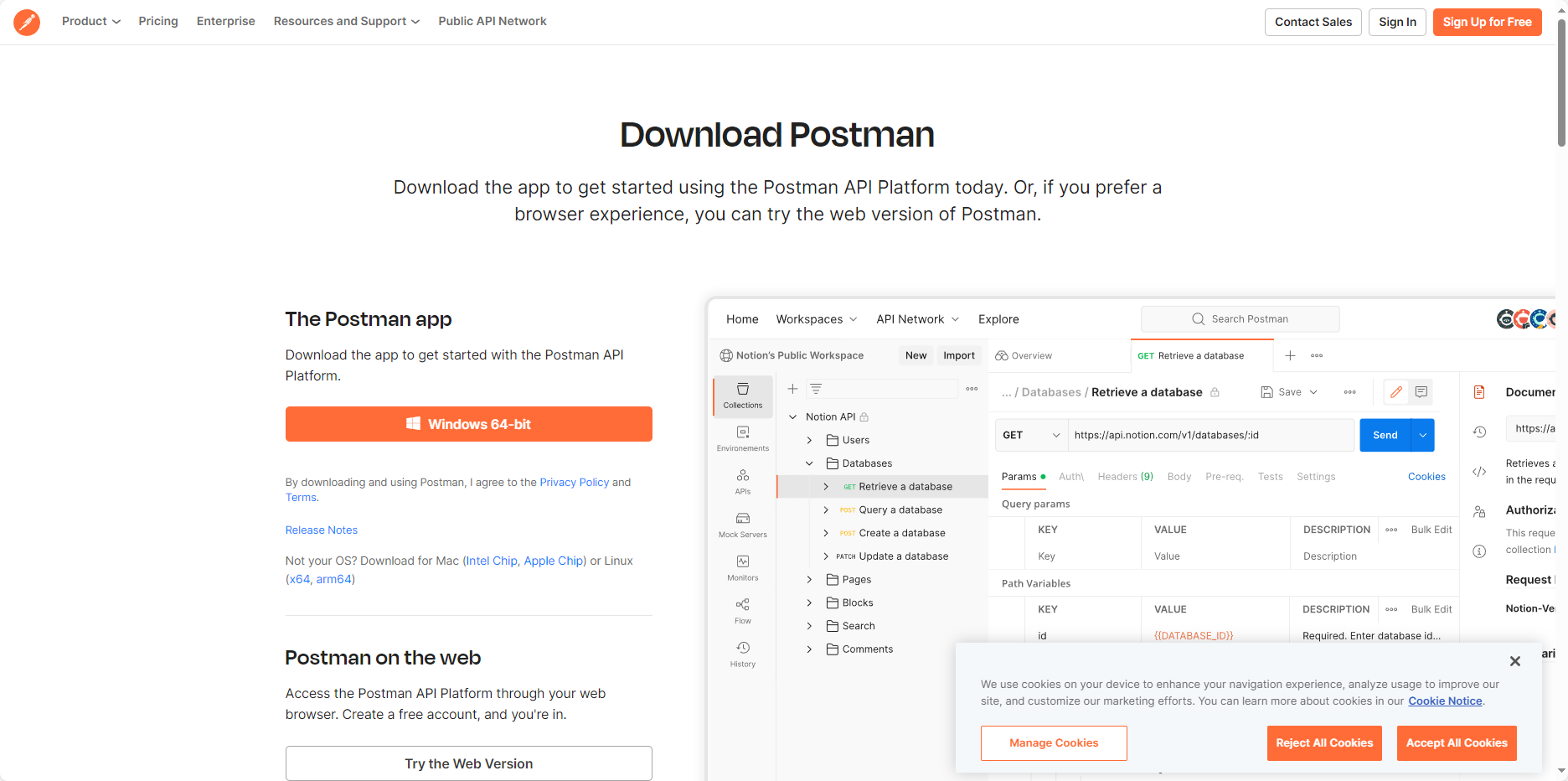
Task: Collapse the Notion API collection
Action: click(793, 416)
